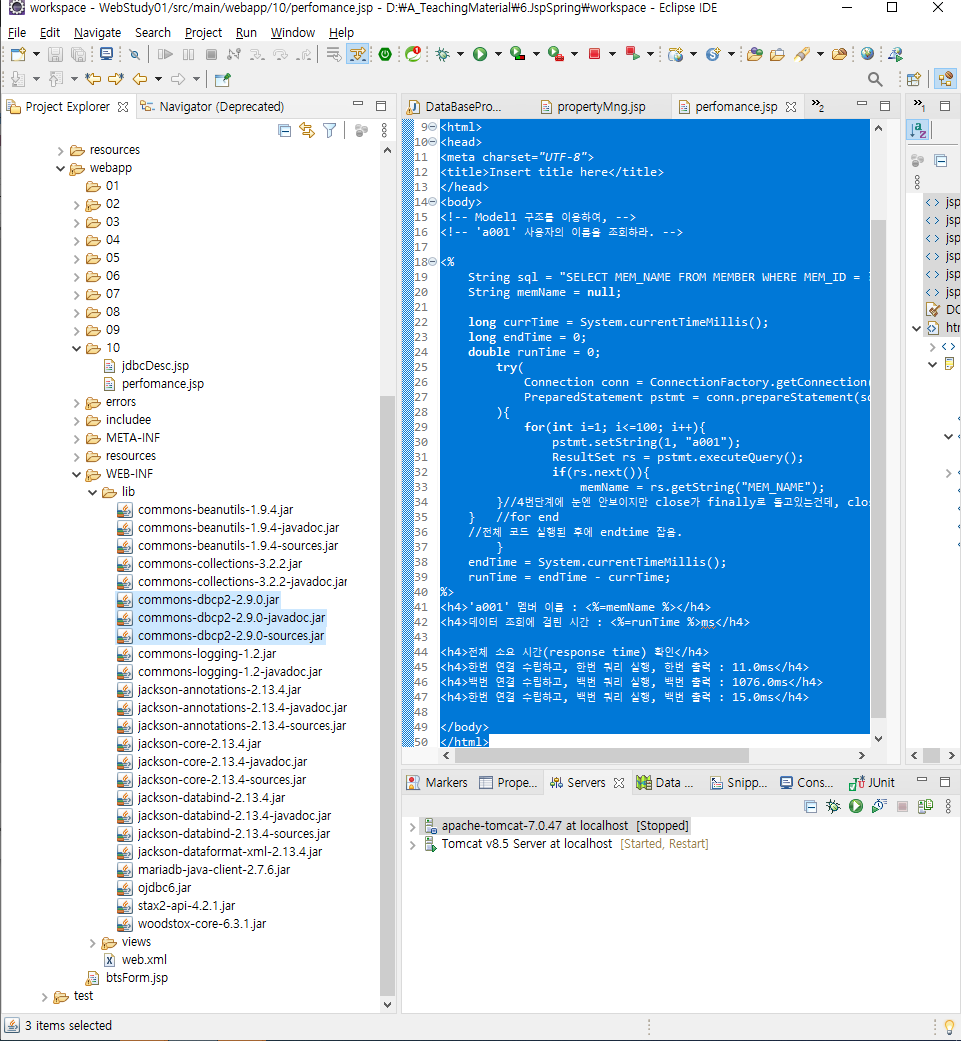
Task: Toggle the highlighted Use Step Filters button
Action: click(x=358, y=54)
